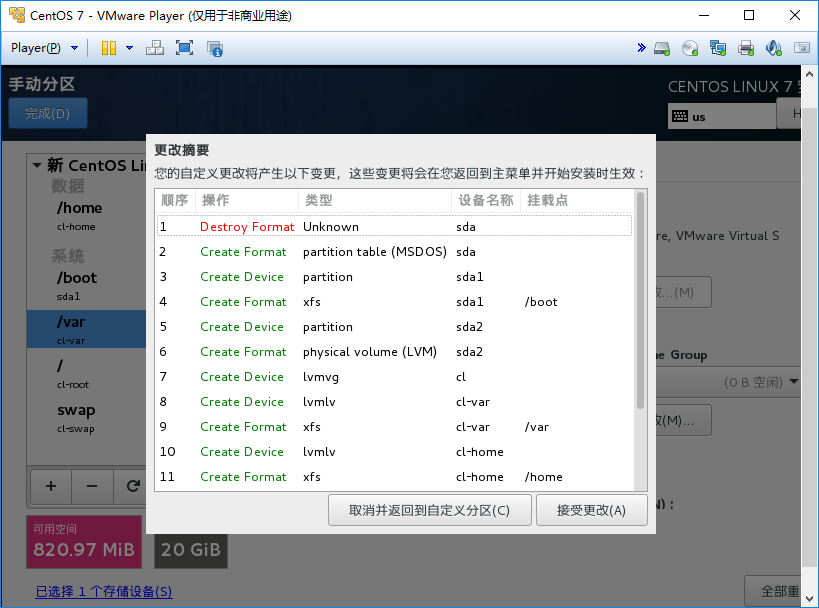Viewport: 819px width, 608px height.
Task: Click the printer device icon
Action: pyautogui.click(x=746, y=49)
